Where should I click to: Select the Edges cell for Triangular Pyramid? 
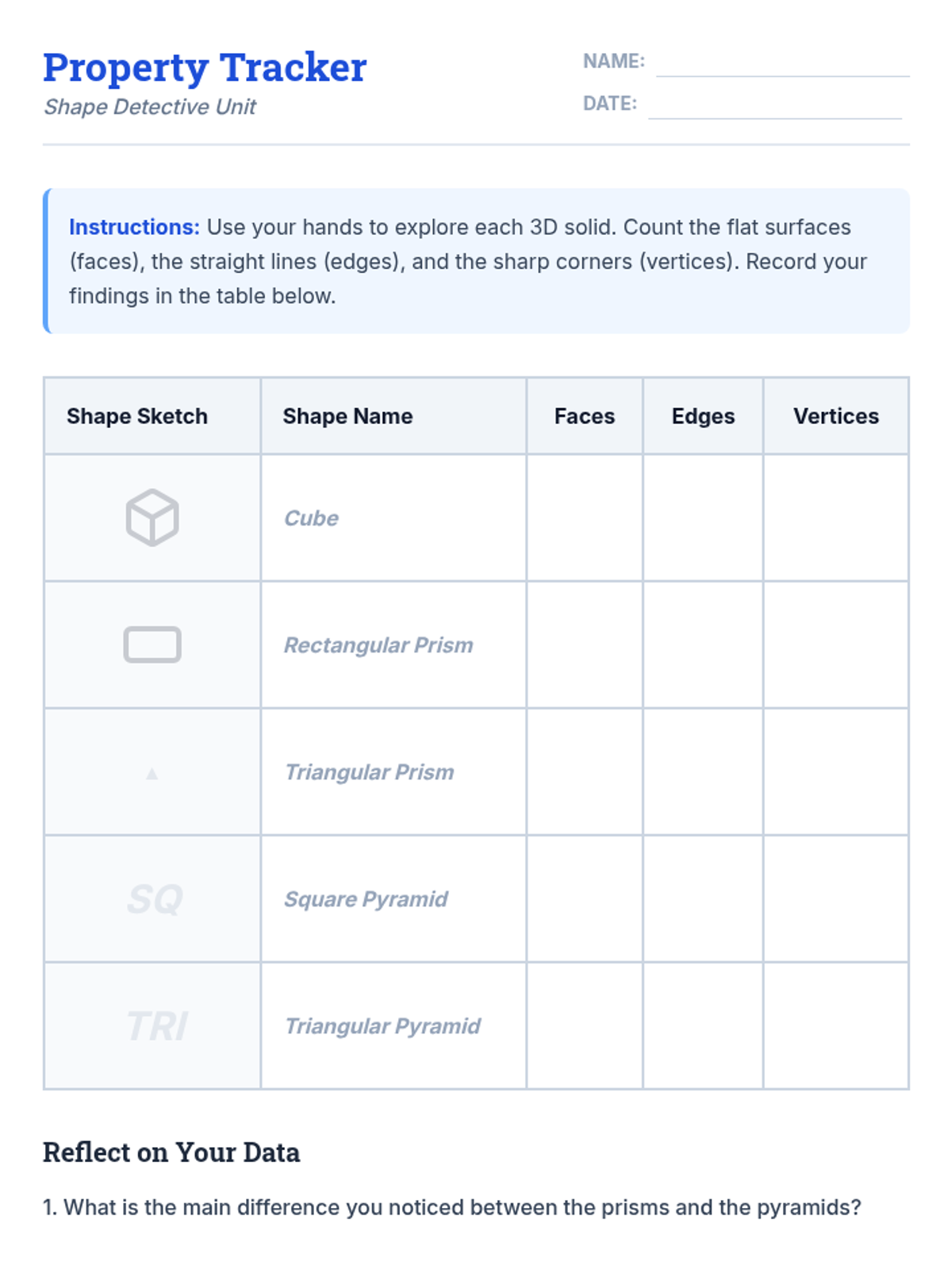point(703,1026)
